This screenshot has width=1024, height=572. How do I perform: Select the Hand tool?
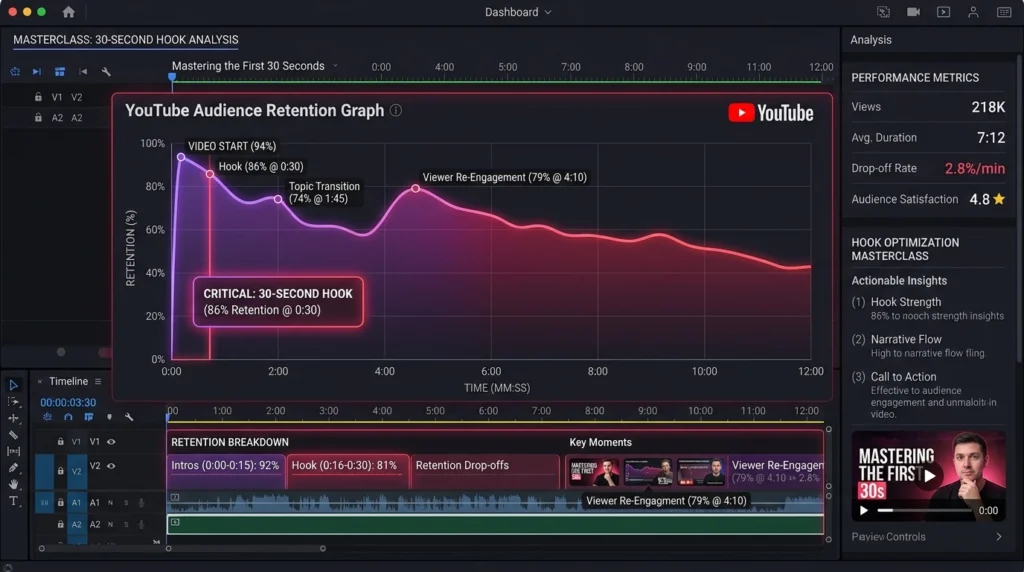pyautogui.click(x=13, y=484)
